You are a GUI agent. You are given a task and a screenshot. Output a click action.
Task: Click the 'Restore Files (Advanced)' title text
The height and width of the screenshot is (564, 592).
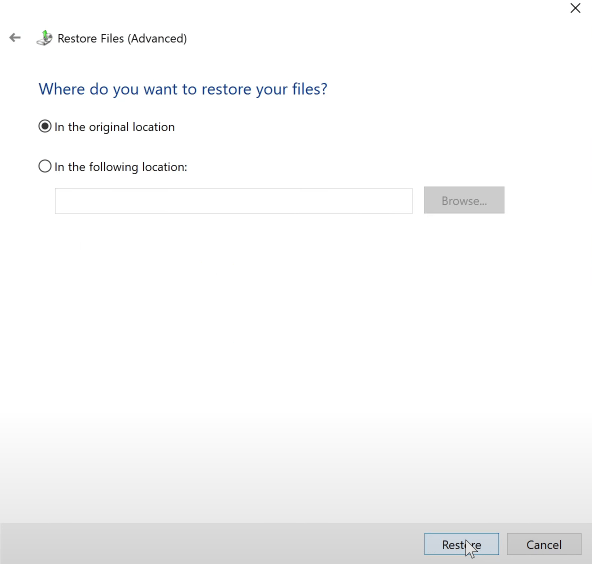[x=122, y=39]
